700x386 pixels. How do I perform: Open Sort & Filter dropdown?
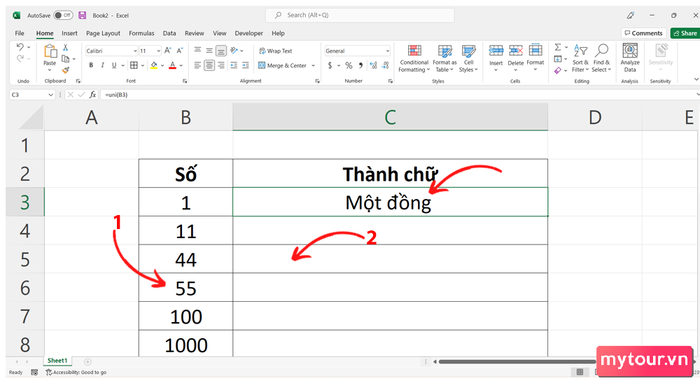580,58
